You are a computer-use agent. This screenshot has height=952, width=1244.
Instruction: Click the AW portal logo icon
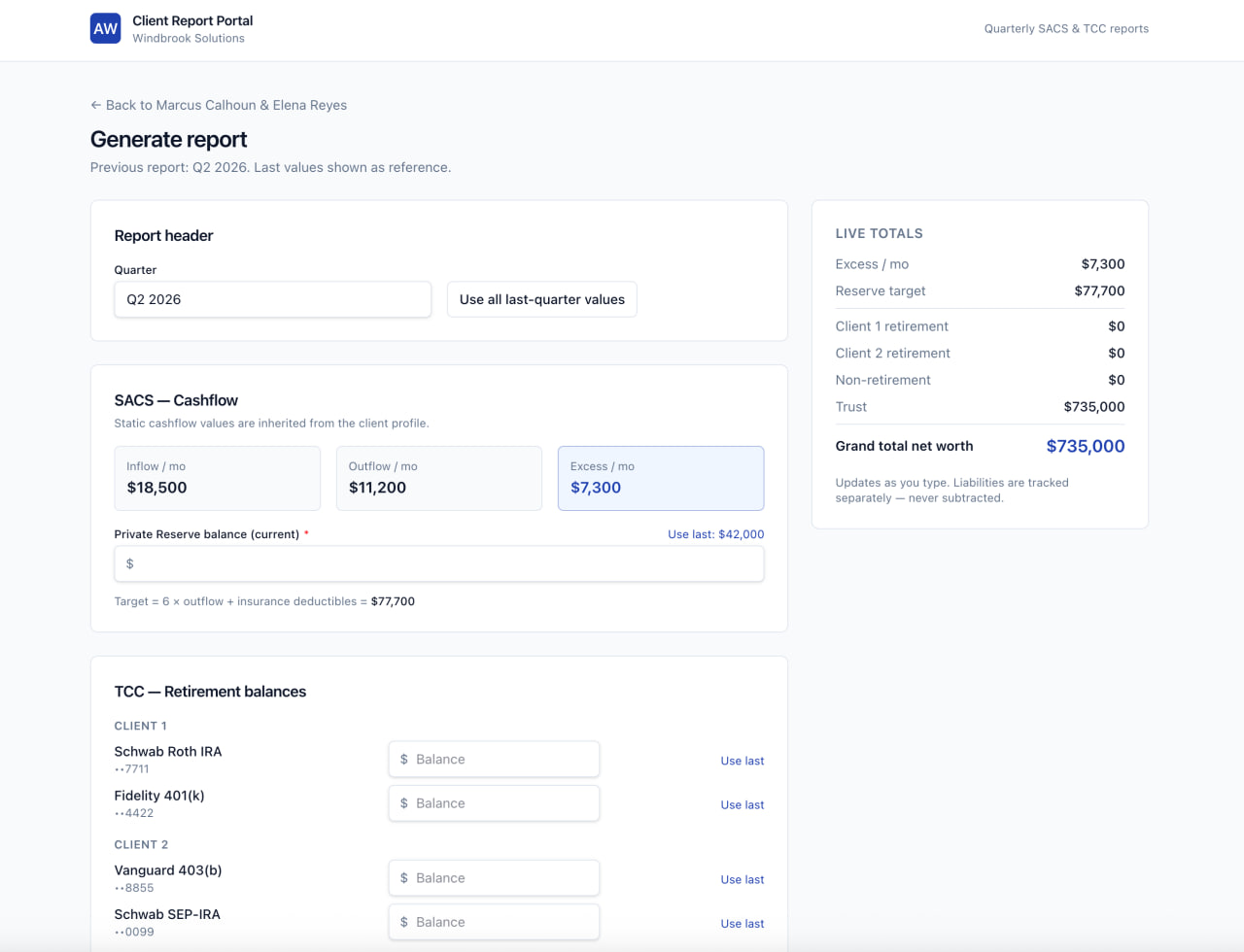[105, 28]
